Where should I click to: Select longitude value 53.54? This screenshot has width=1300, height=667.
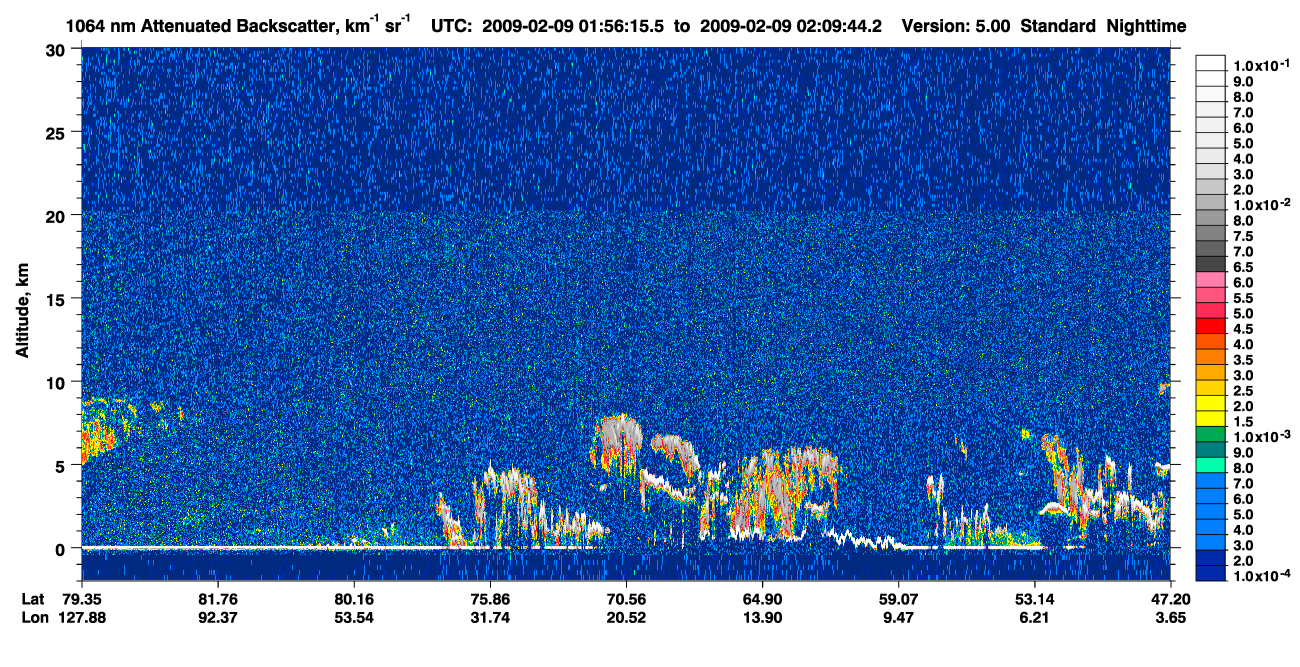click(x=353, y=617)
